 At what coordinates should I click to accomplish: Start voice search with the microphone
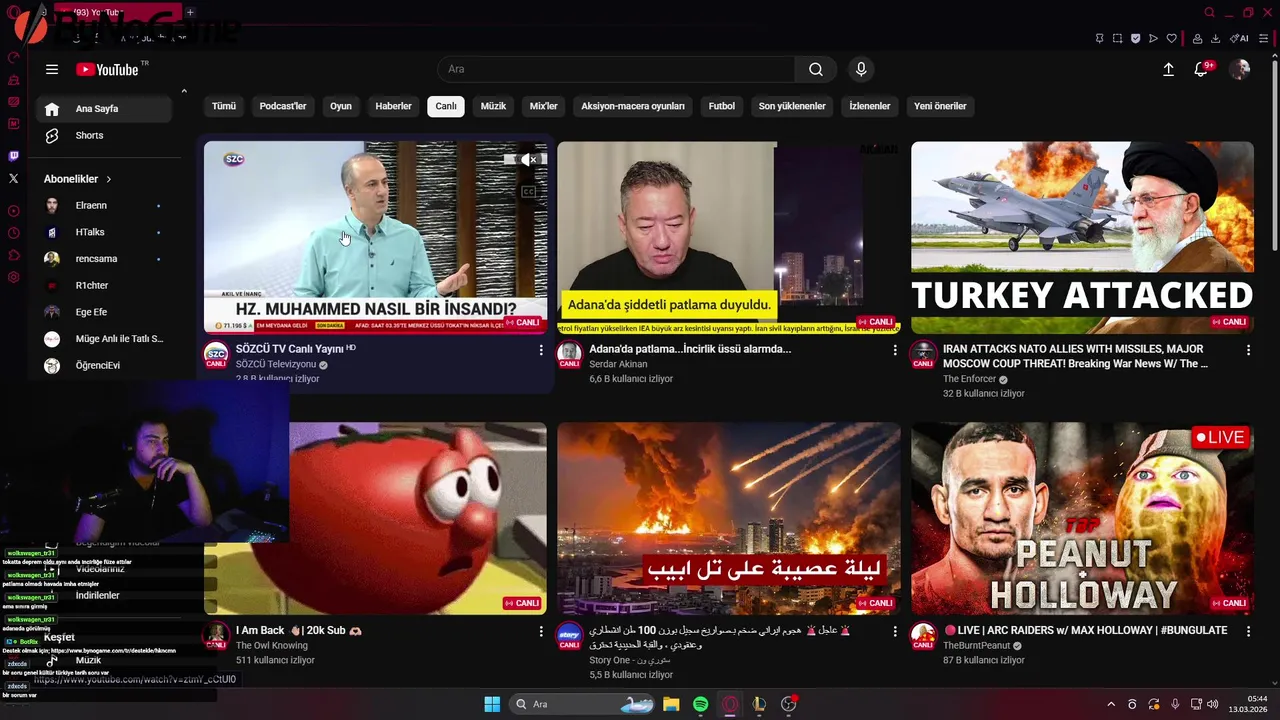[861, 69]
